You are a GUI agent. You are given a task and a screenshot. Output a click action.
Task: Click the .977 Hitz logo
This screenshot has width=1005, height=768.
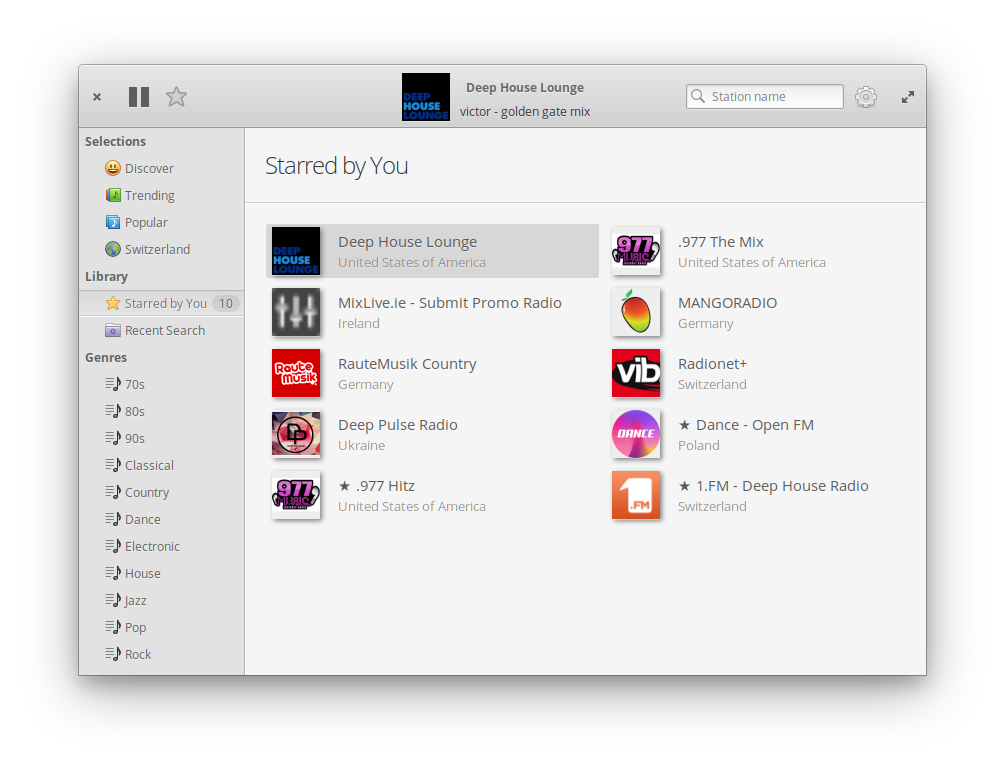pyautogui.click(x=296, y=495)
